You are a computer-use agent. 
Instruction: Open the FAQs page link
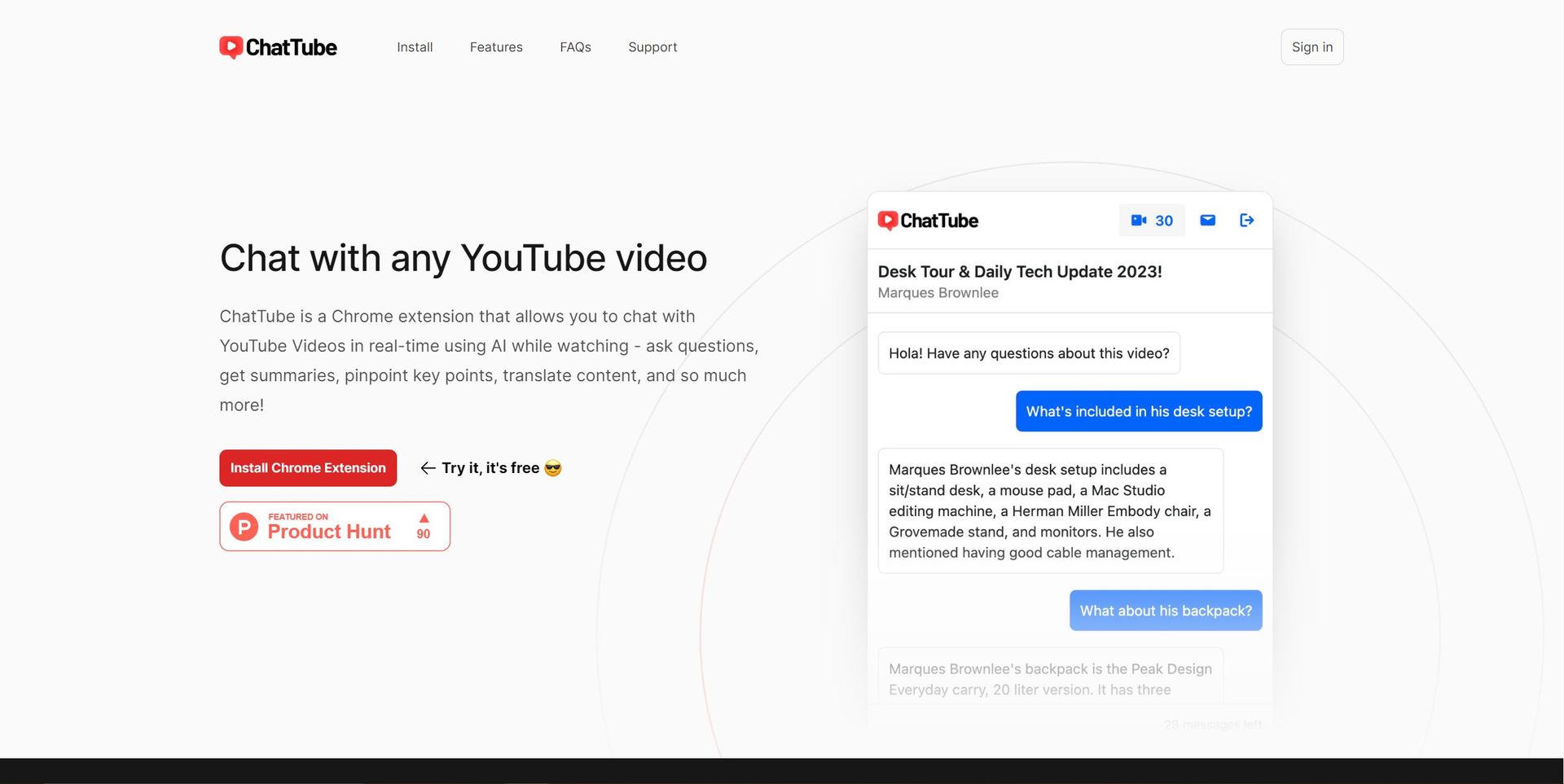575,47
